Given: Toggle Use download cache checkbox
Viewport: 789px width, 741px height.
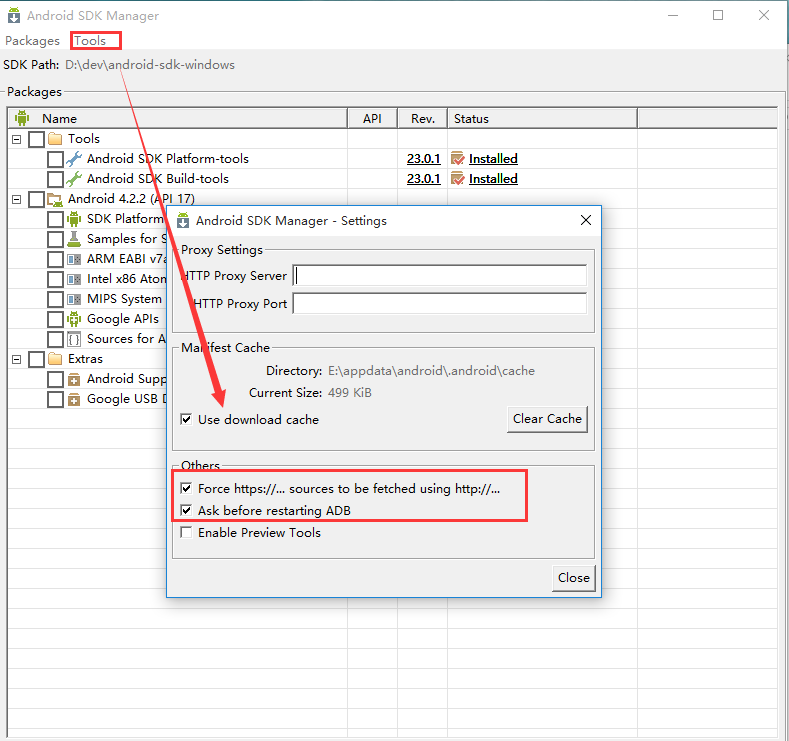Looking at the screenshot, I should click(x=186, y=419).
